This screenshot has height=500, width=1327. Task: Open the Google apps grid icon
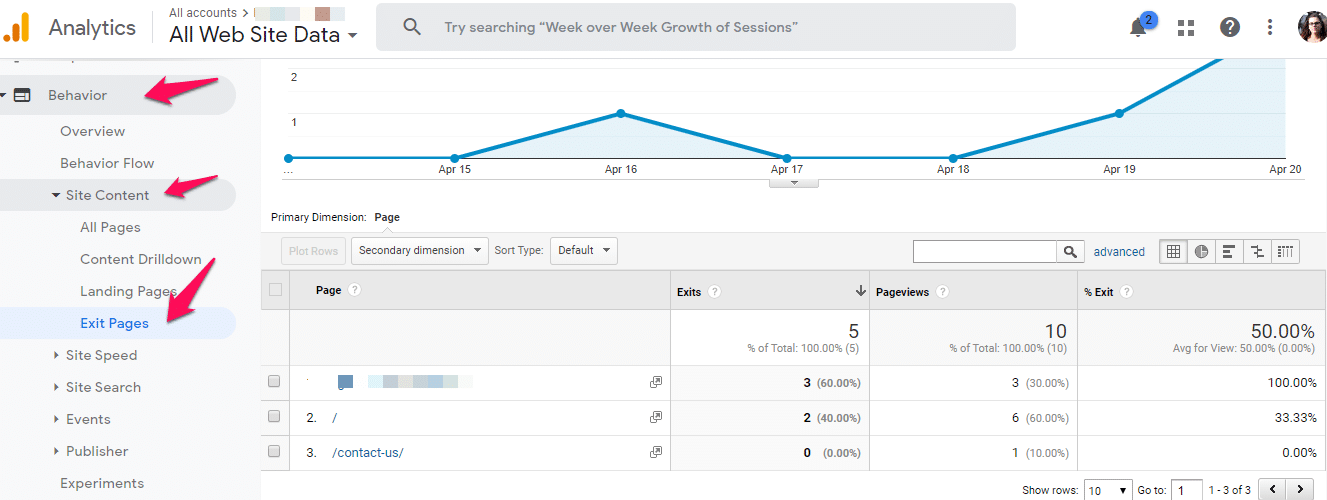1186,28
